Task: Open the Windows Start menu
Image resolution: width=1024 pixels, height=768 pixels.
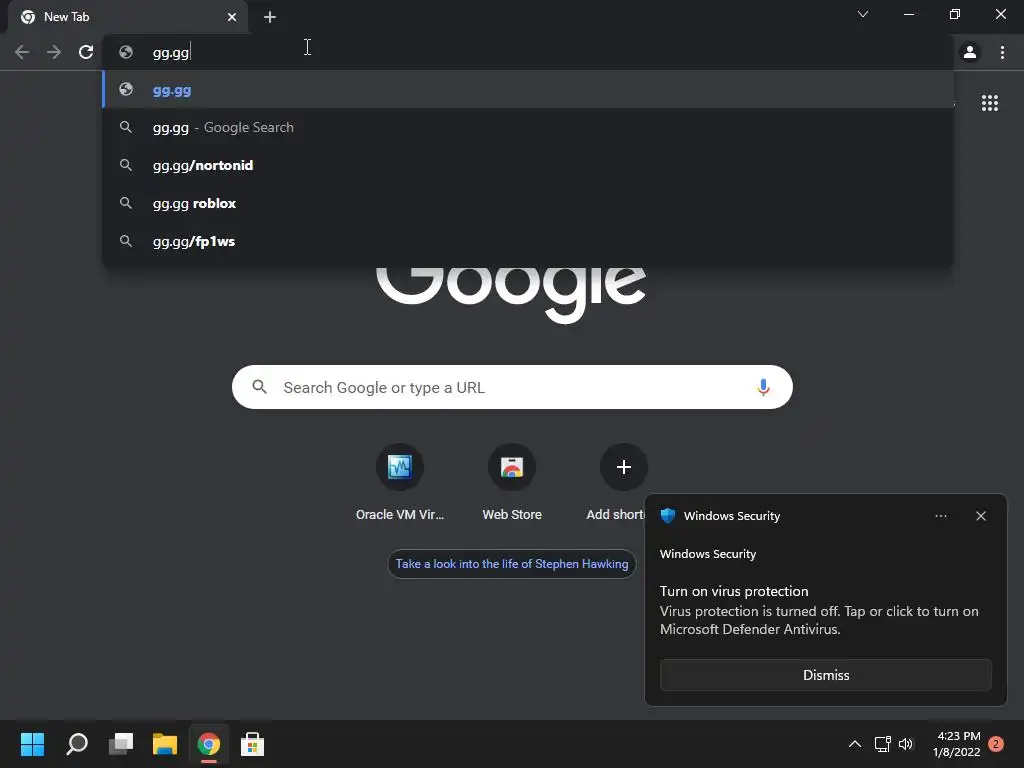Action: pyautogui.click(x=32, y=744)
